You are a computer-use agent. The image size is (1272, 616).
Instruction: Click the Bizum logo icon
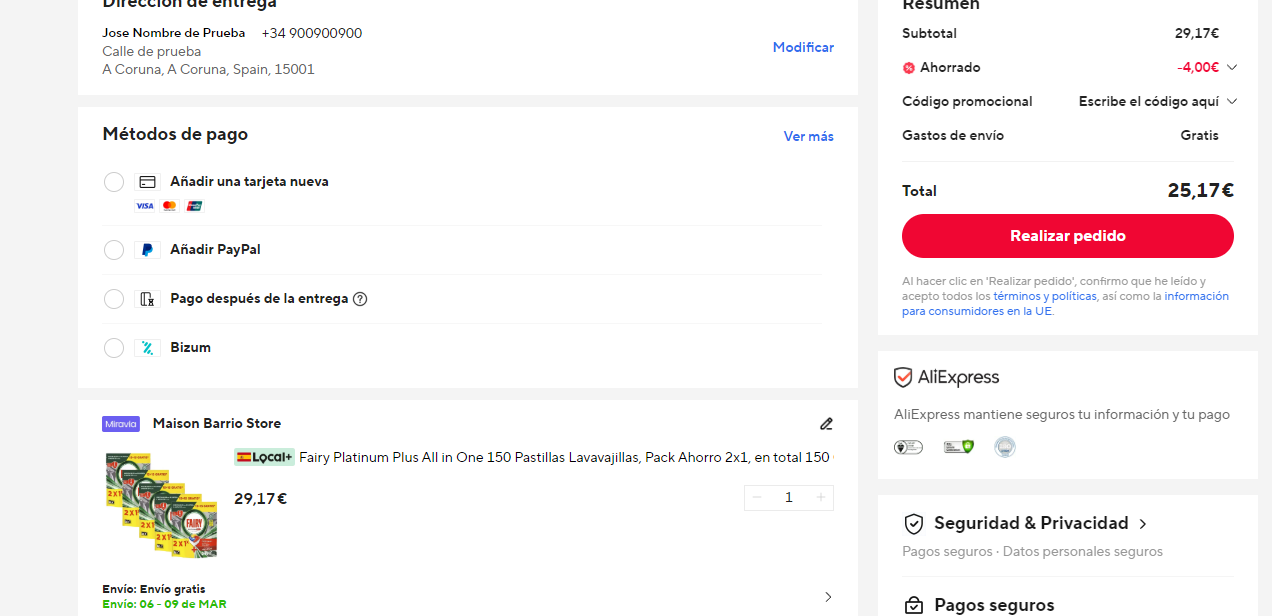click(147, 348)
